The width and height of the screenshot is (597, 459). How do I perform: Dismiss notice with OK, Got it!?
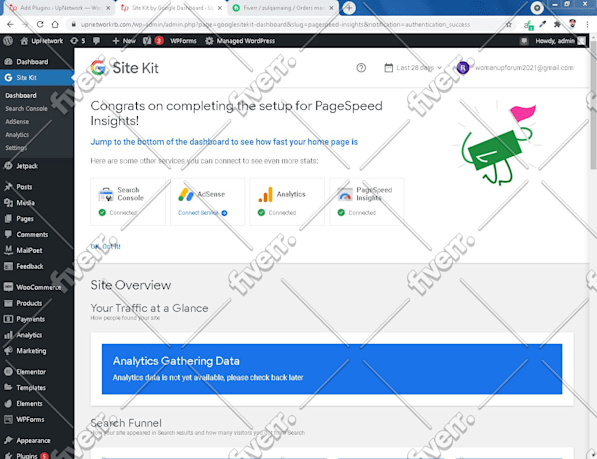[x=105, y=246]
